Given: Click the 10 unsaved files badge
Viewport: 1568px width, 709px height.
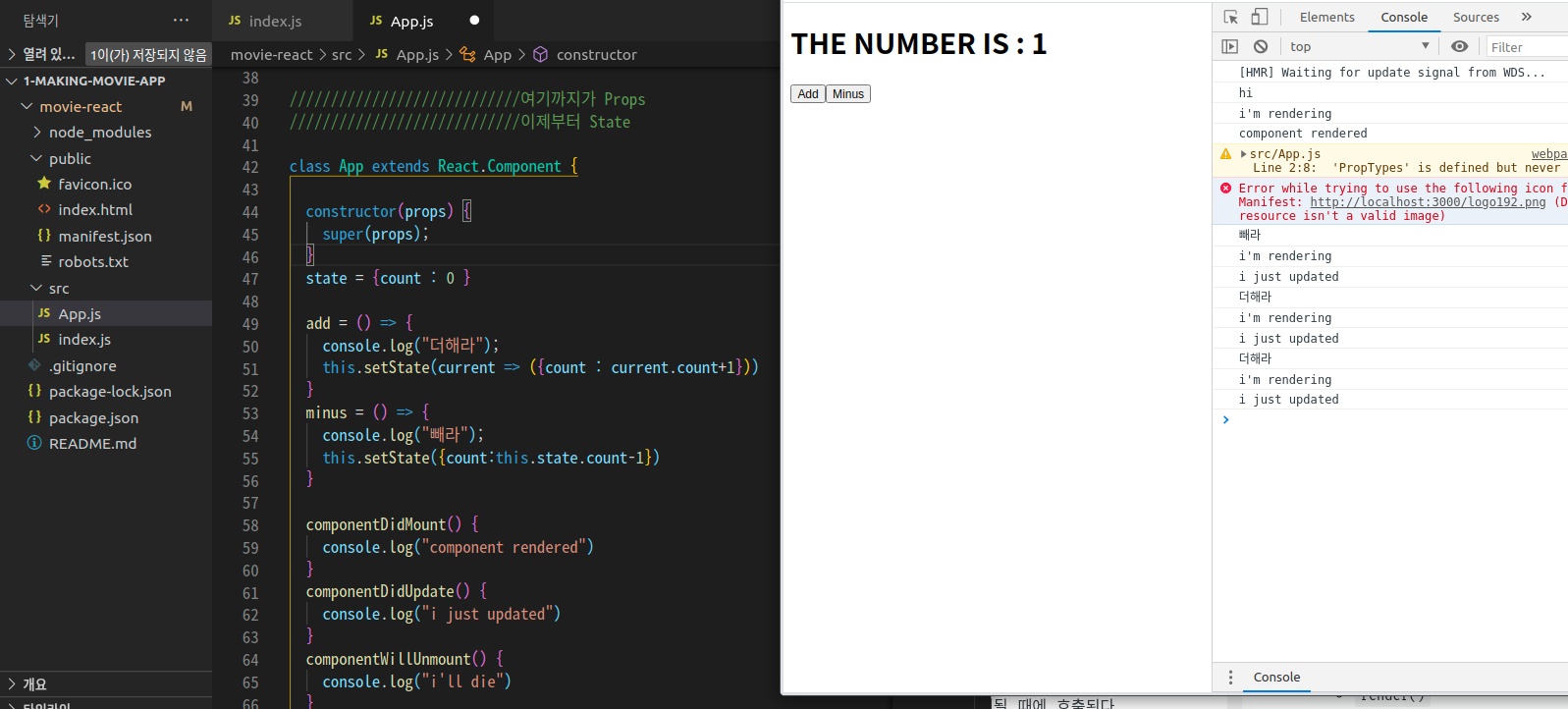Looking at the screenshot, I should pyautogui.click(x=148, y=55).
